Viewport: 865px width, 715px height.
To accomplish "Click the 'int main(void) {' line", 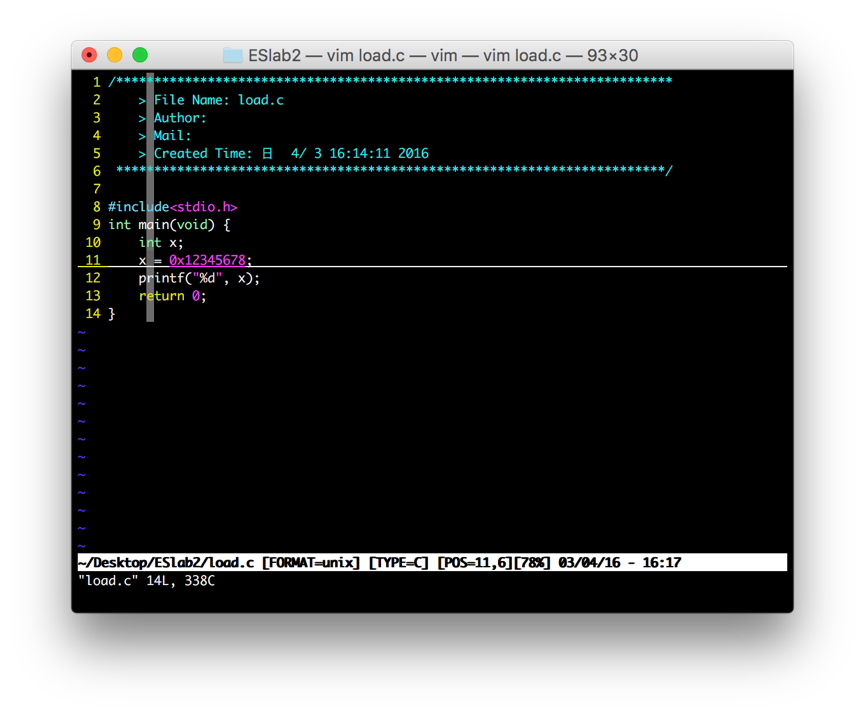I will click(169, 225).
